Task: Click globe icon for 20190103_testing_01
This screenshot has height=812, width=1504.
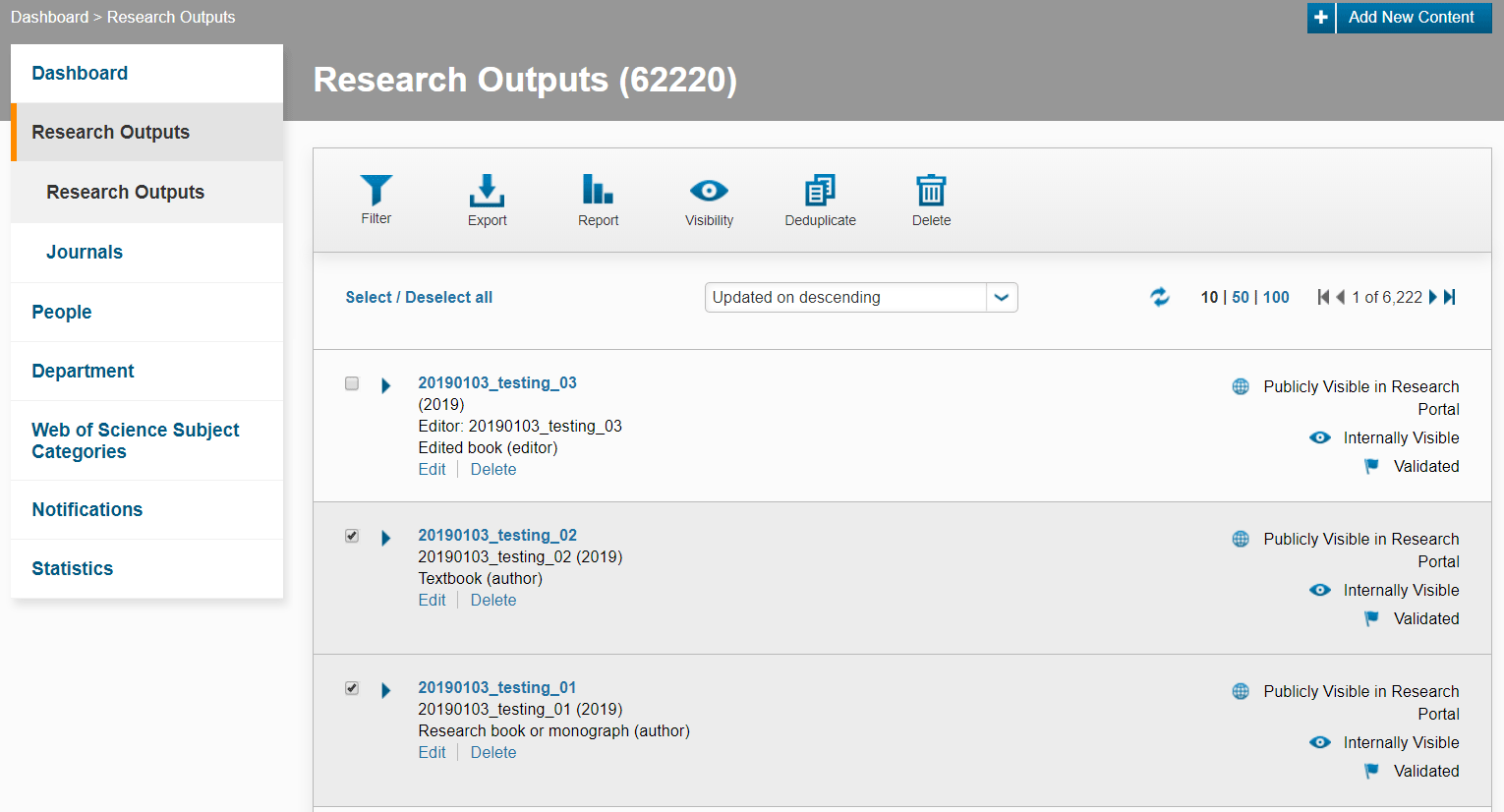Action: 1241,691
